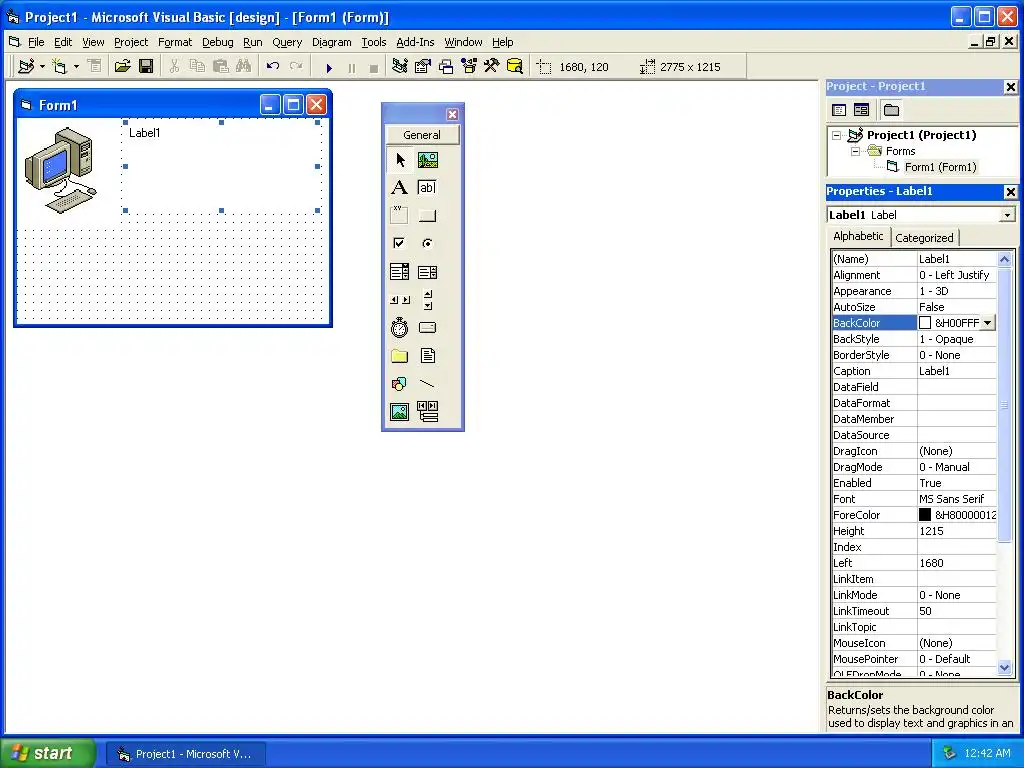Viewport: 1024px width, 768px height.
Task: Click the Undo arrow in the toolbar
Action: pos(273,67)
